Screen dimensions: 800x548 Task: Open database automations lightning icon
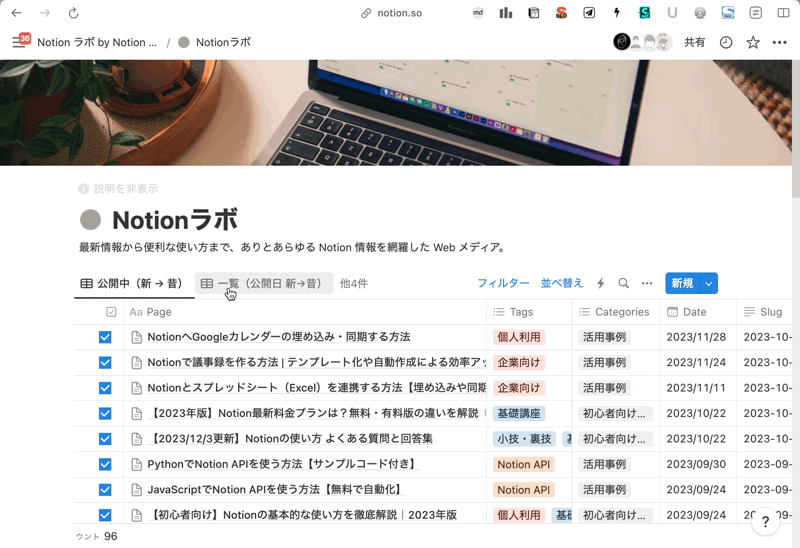click(601, 283)
